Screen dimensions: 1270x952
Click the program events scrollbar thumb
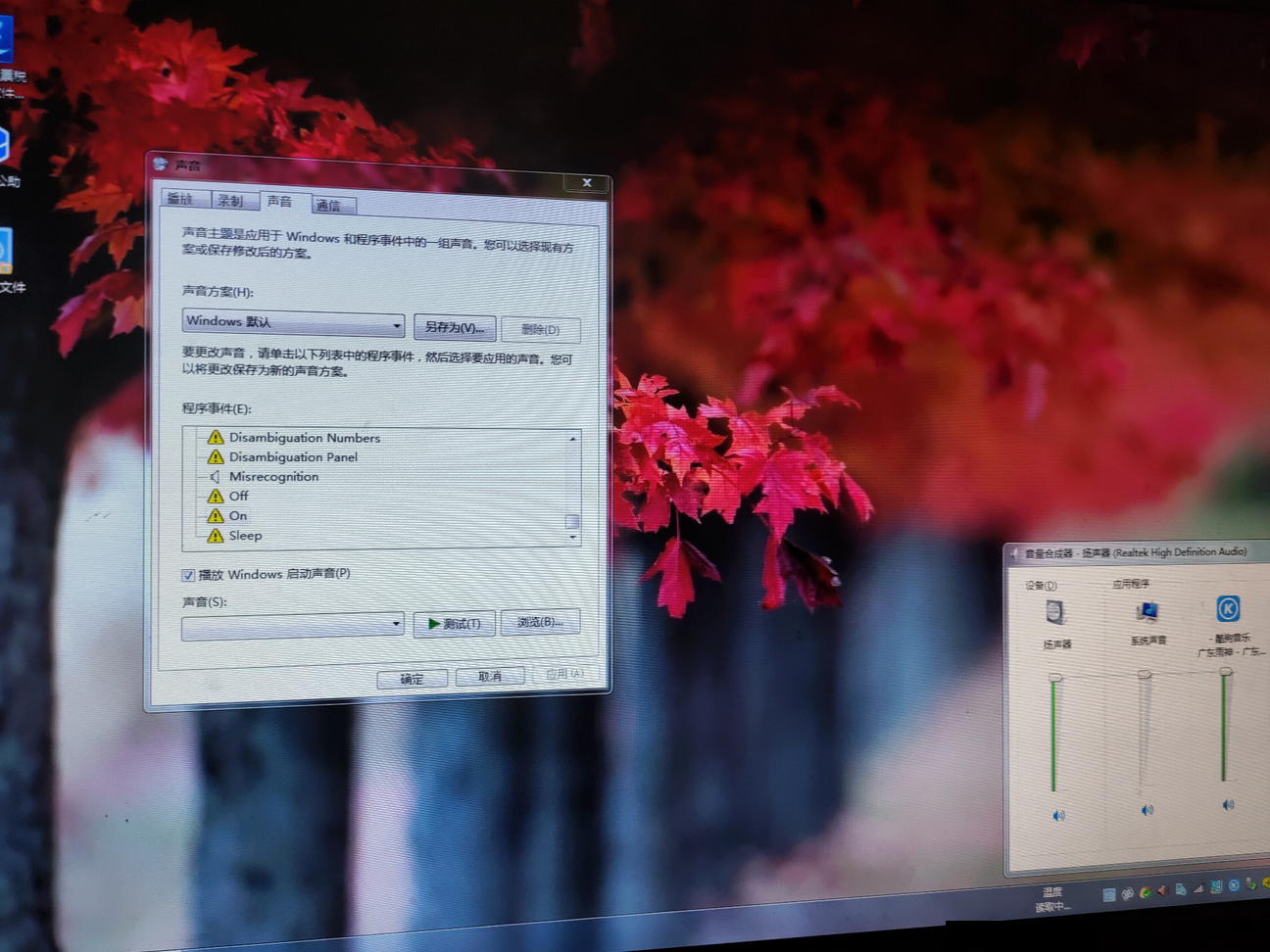[573, 521]
